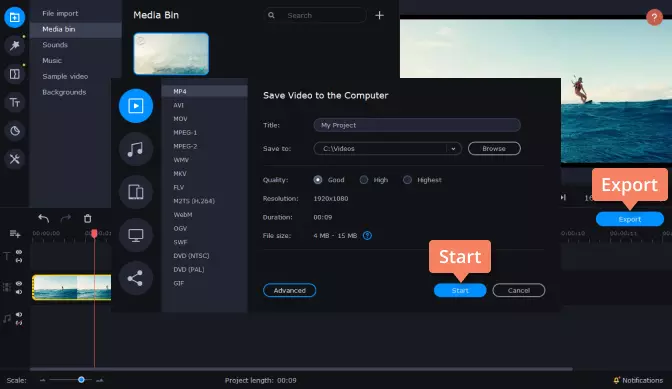672x389 pixels.
Task: Toggle title track eye visibility
Action: point(19,252)
